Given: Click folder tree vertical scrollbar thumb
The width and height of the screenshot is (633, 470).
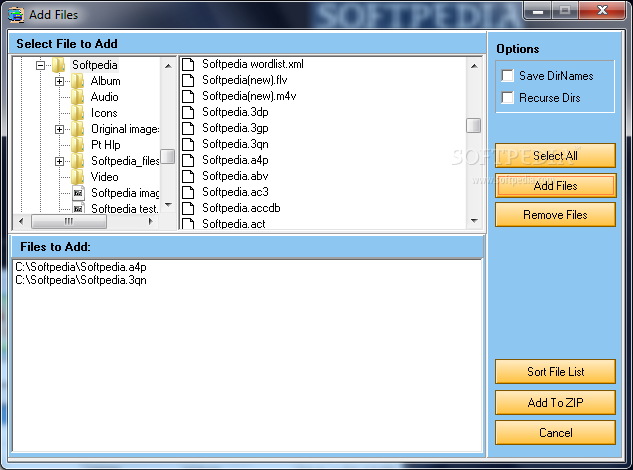Looking at the screenshot, I should 168,157.
